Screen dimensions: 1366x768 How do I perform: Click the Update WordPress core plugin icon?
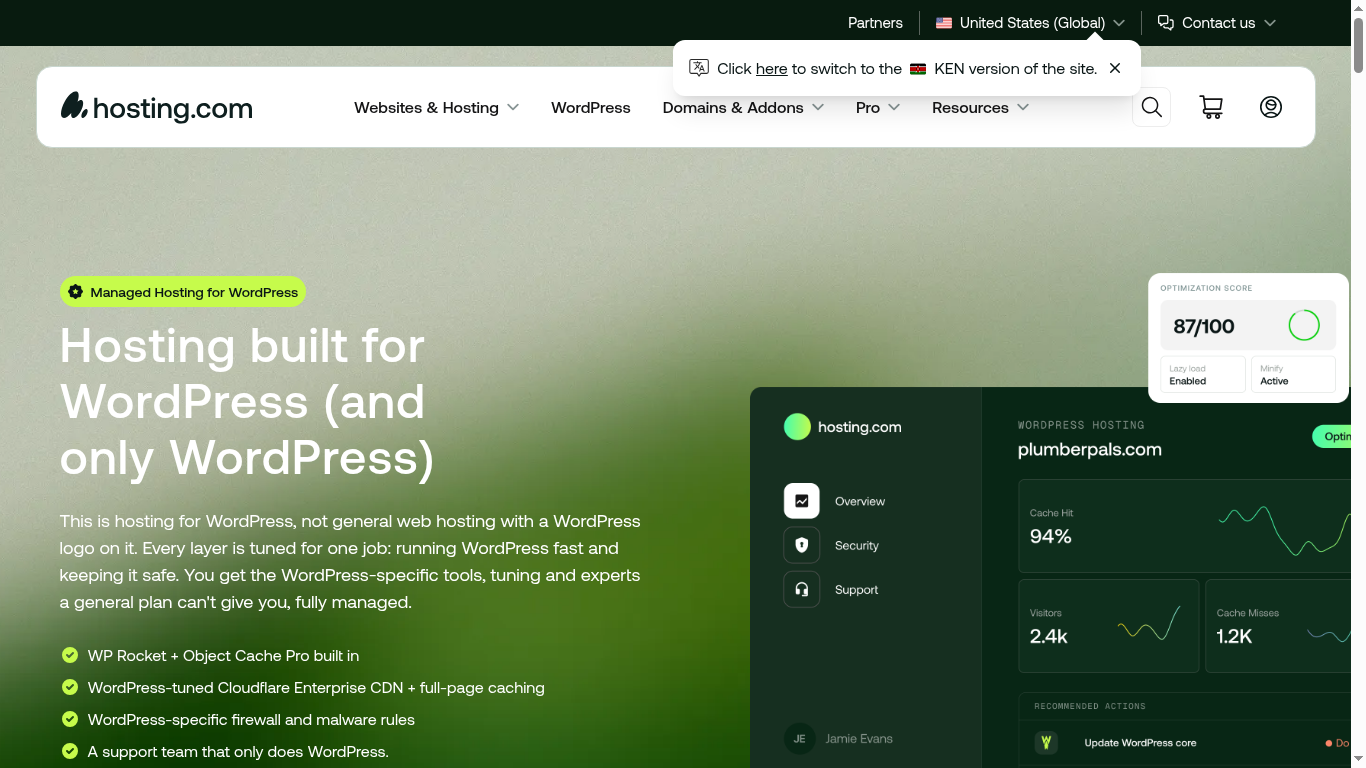[1046, 743]
